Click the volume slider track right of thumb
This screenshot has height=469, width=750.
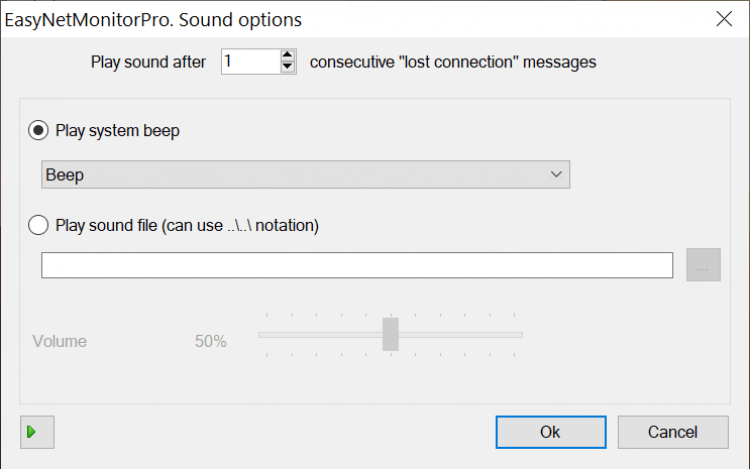pyautogui.click(x=460, y=334)
